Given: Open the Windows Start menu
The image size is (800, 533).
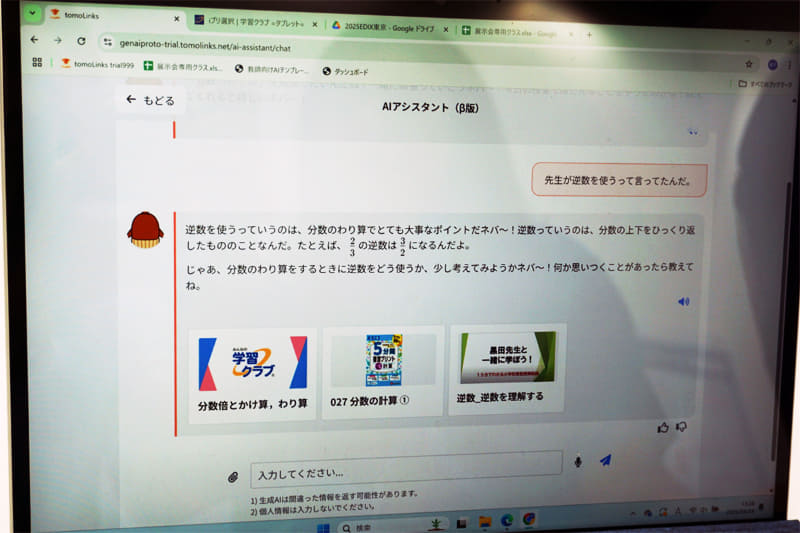Looking at the screenshot, I should point(323,528).
